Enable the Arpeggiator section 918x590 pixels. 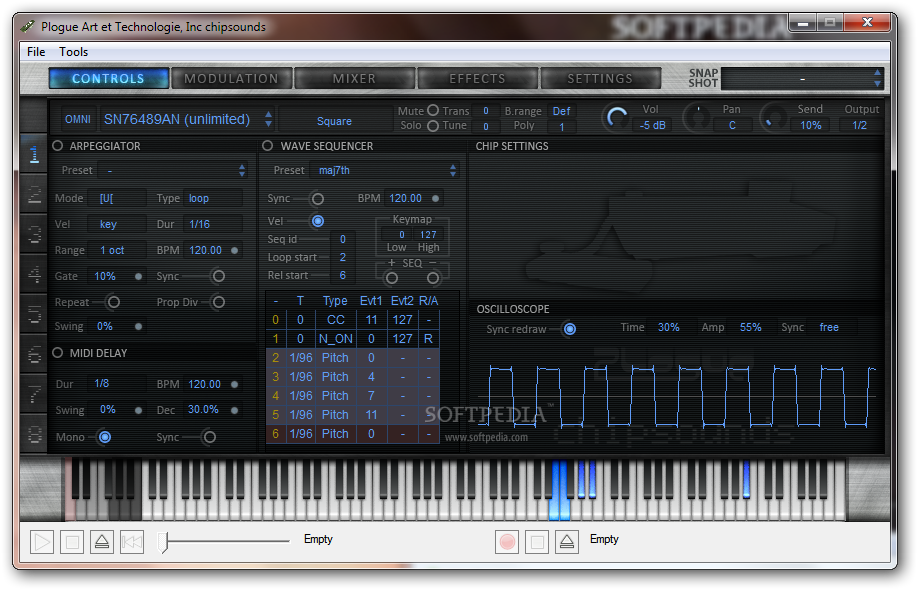(x=57, y=146)
